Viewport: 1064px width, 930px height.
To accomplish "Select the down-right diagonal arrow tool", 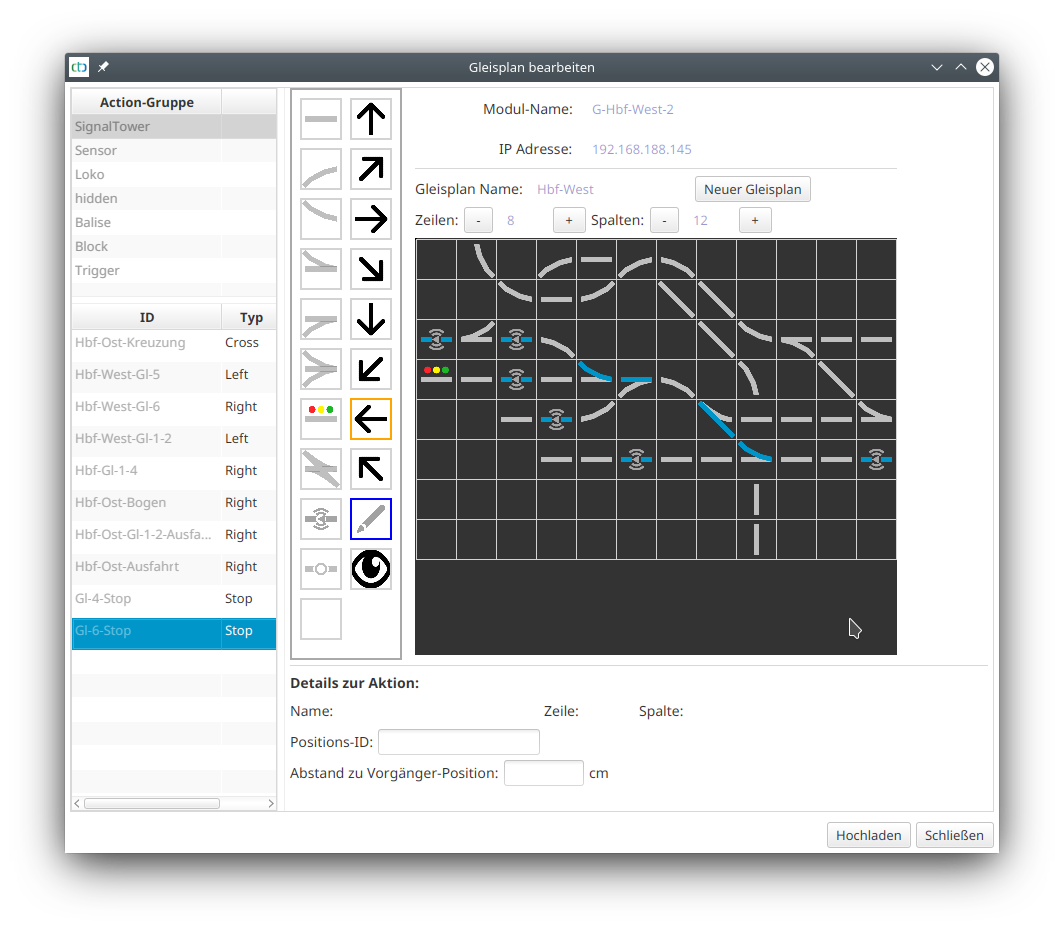I will tap(371, 269).
